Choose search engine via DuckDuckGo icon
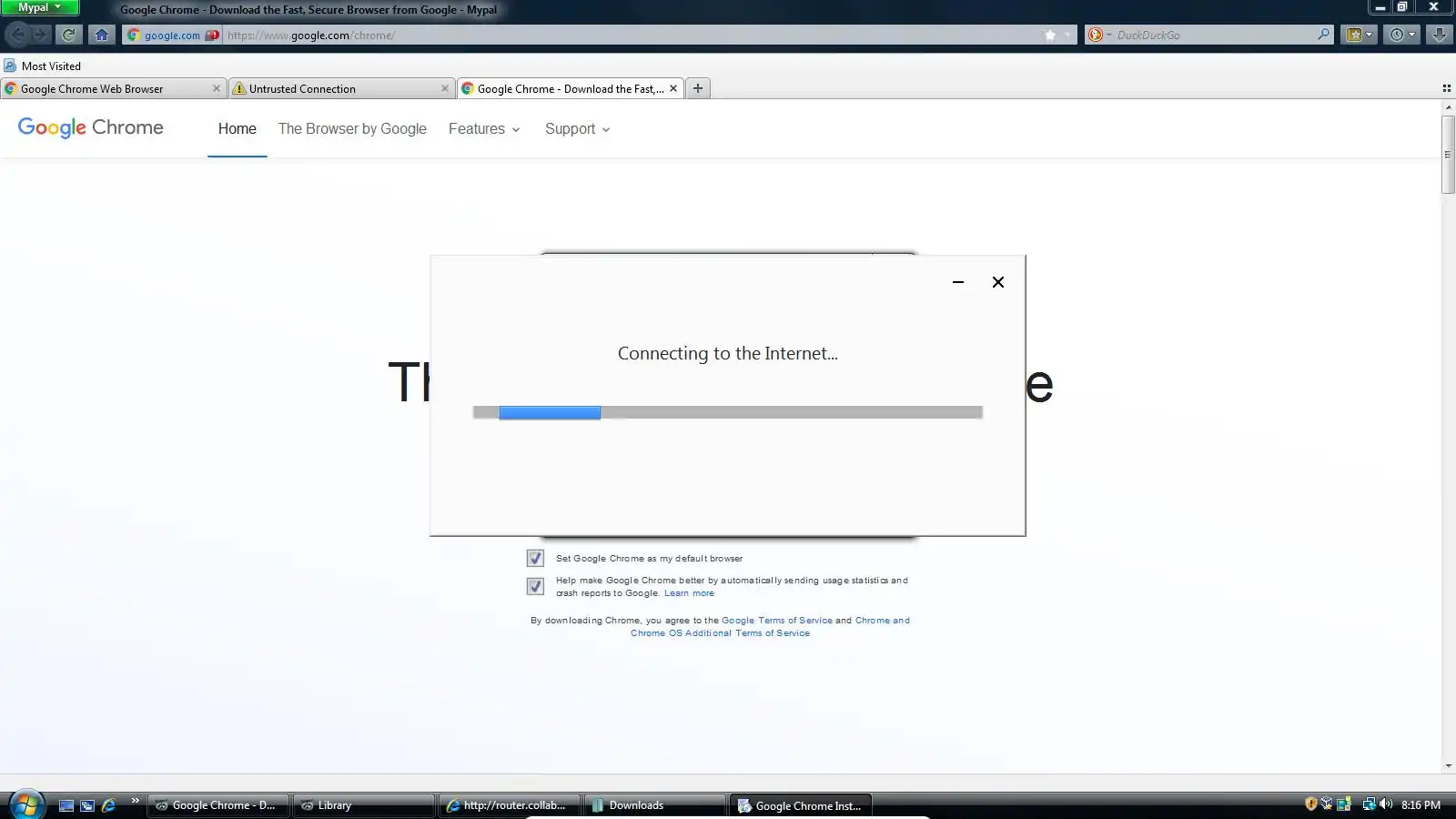The image size is (1456, 819). tap(1098, 35)
